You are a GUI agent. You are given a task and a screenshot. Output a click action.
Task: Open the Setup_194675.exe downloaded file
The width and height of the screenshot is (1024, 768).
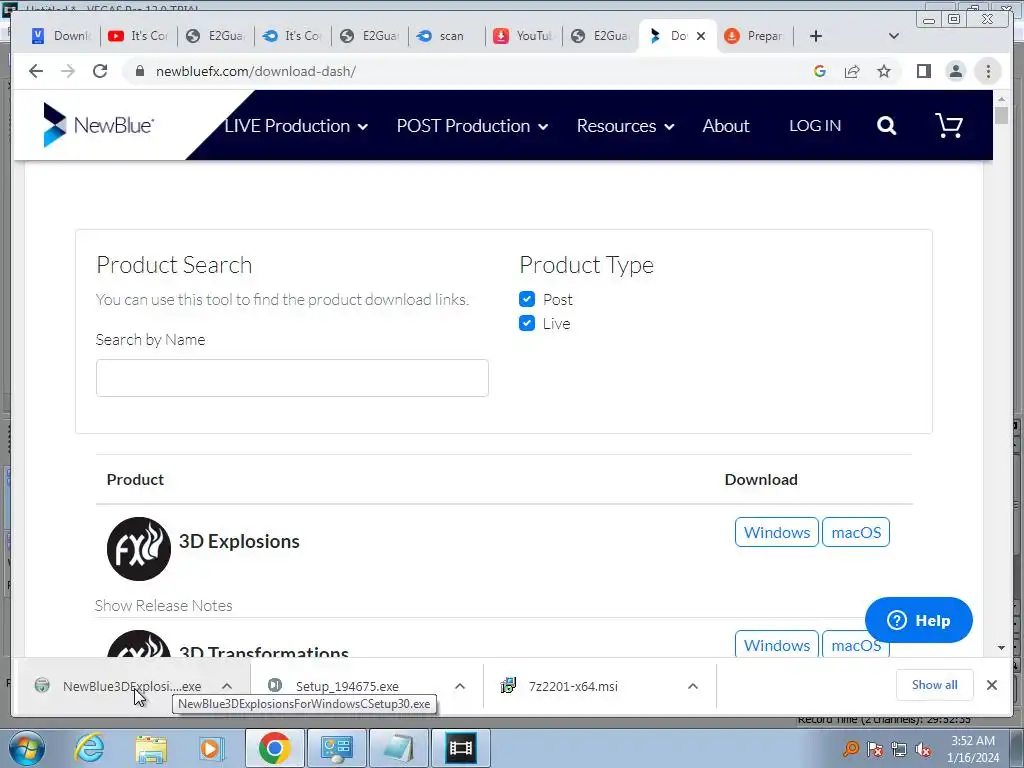(347, 686)
